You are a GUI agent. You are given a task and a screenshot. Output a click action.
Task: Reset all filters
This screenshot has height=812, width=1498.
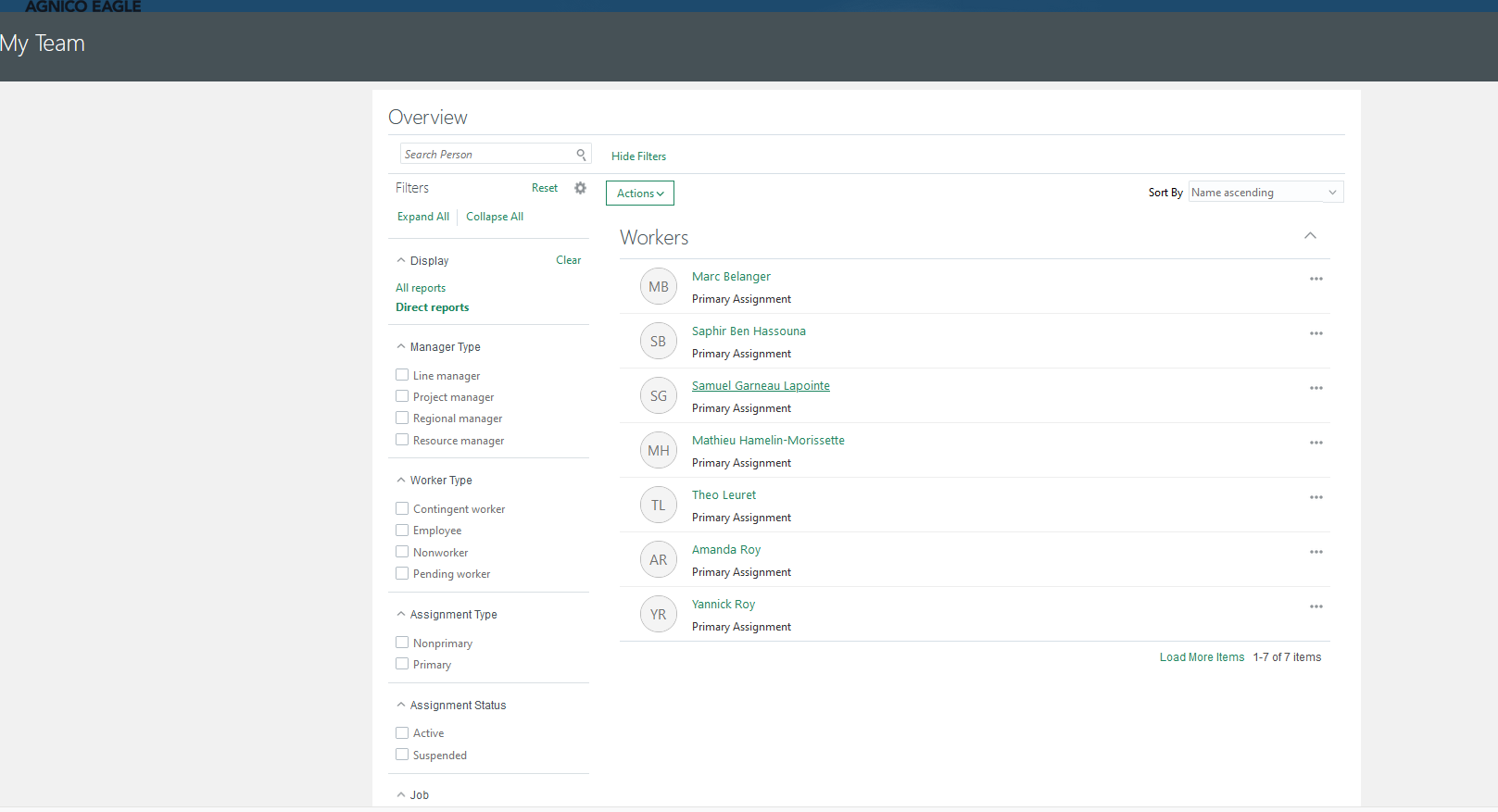(545, 188)
